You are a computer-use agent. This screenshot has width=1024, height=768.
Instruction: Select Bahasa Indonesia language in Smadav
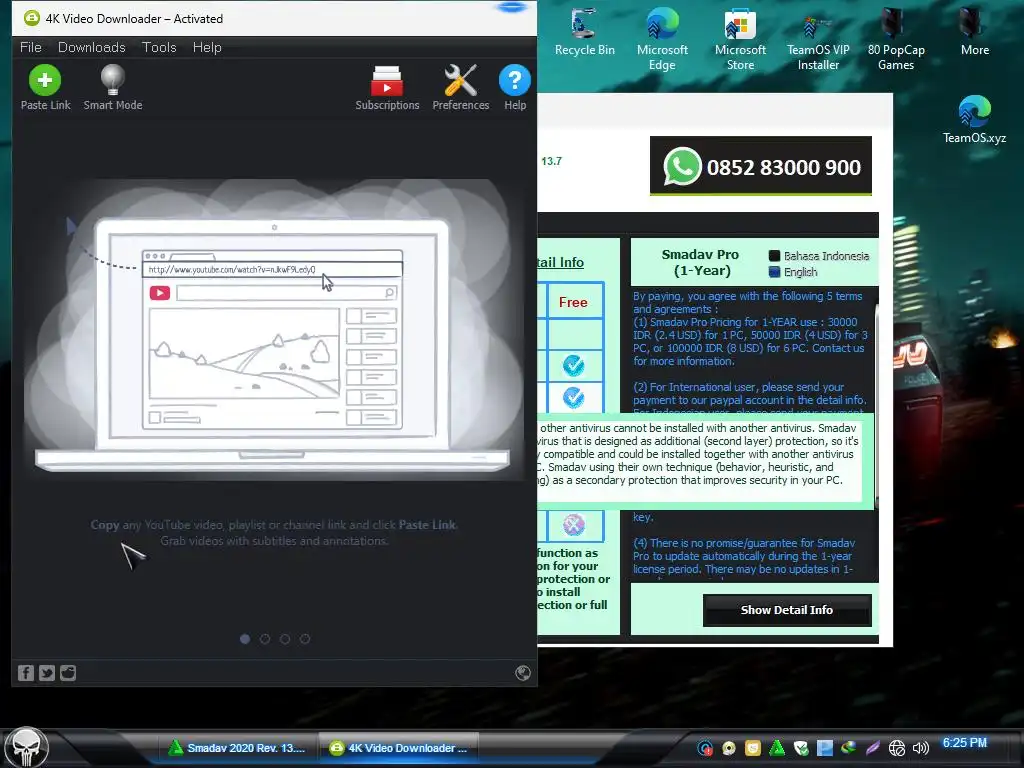pyautogui.click(x=819, y=256)
